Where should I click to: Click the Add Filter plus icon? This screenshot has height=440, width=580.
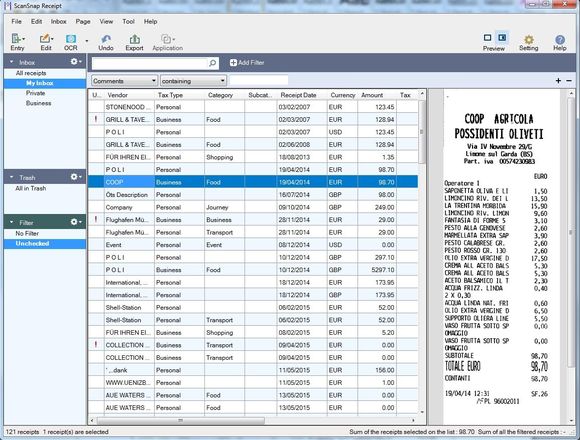[233, 62]
